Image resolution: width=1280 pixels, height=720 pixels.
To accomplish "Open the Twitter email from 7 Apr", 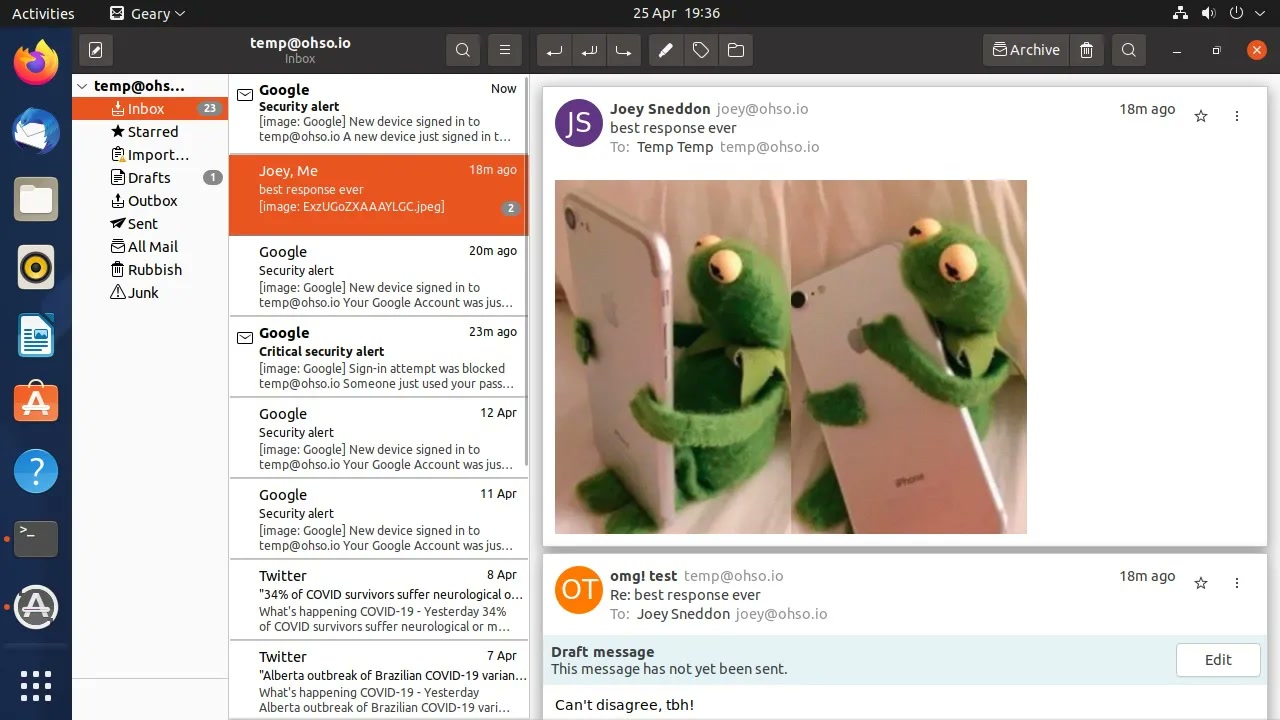I will click(x=378, y=681).
